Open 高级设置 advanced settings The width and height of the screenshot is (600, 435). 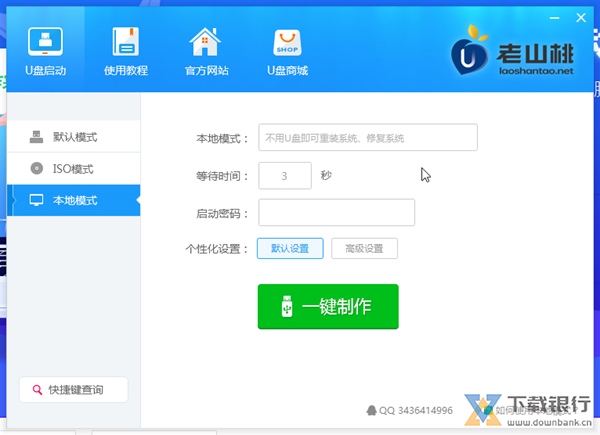point(364,249)
